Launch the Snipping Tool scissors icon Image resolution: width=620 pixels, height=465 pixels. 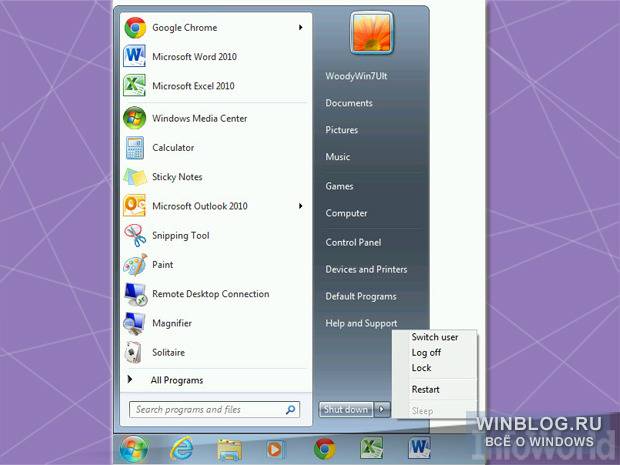[134, 235]
